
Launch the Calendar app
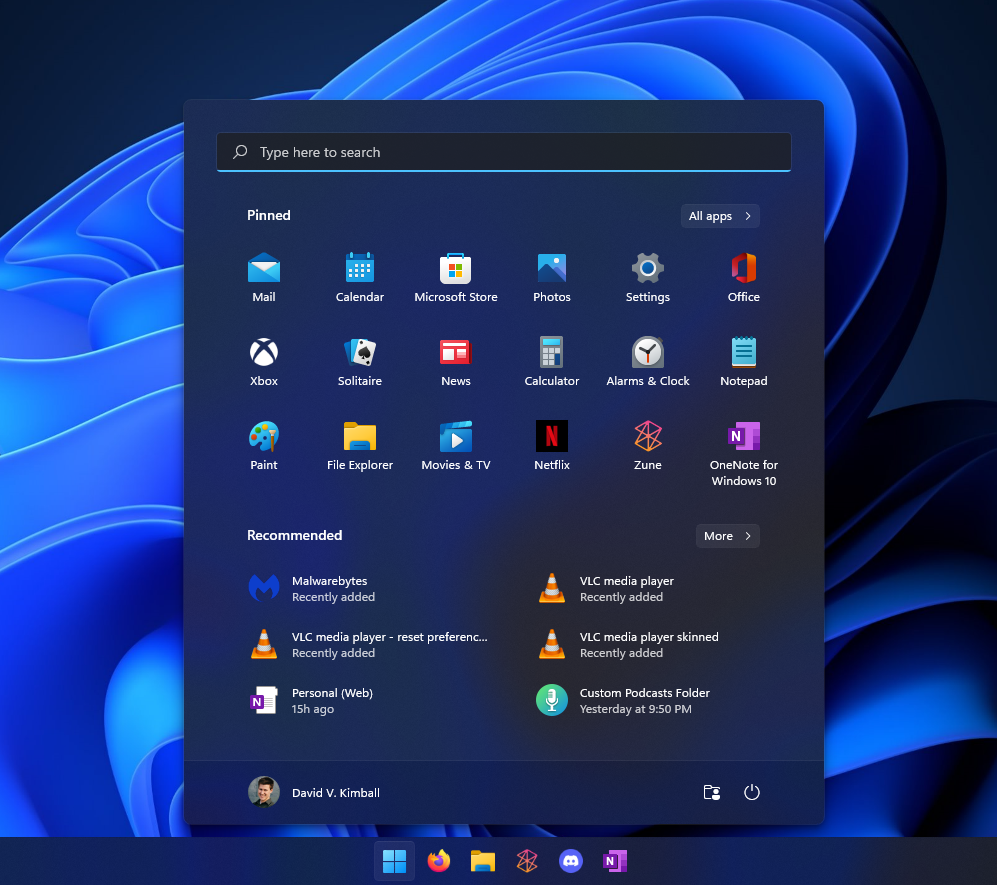pyautogui.click(x=360, y=277)
